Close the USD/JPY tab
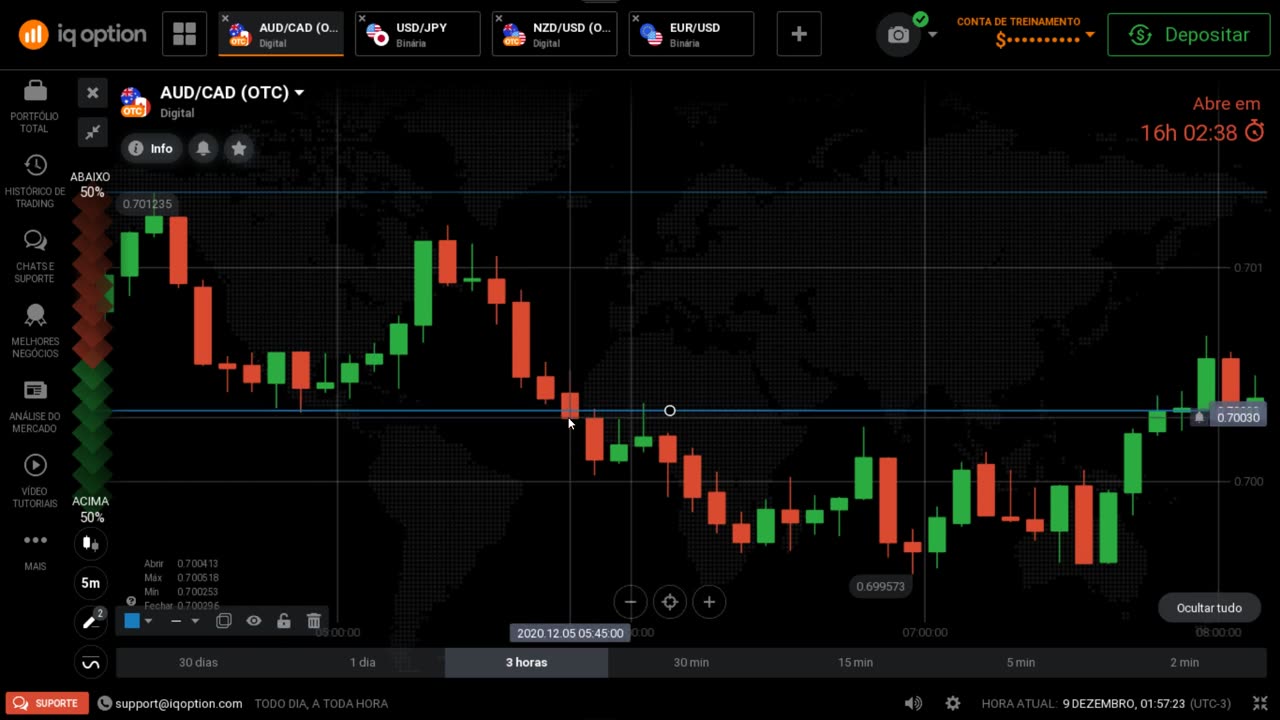This screenshot has height=720, width=1280. [362, 18]
